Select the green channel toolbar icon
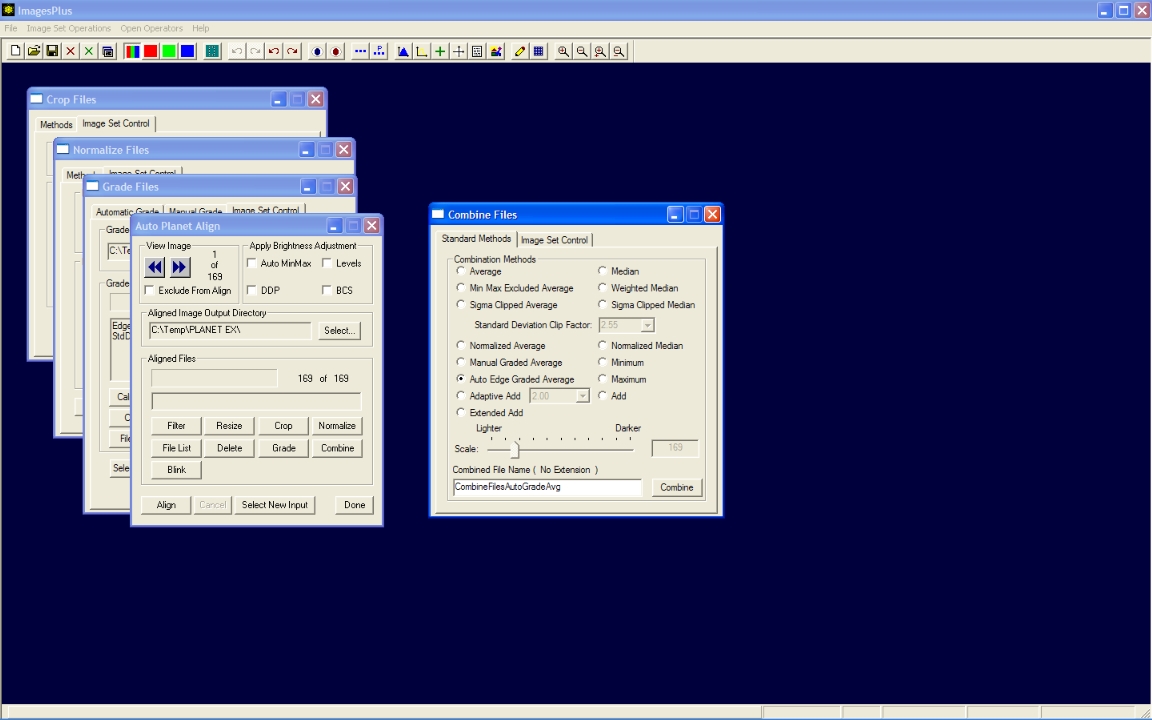Image resolution: width=1152 pixels, height=720 pixels. click(x=169, y=51)
